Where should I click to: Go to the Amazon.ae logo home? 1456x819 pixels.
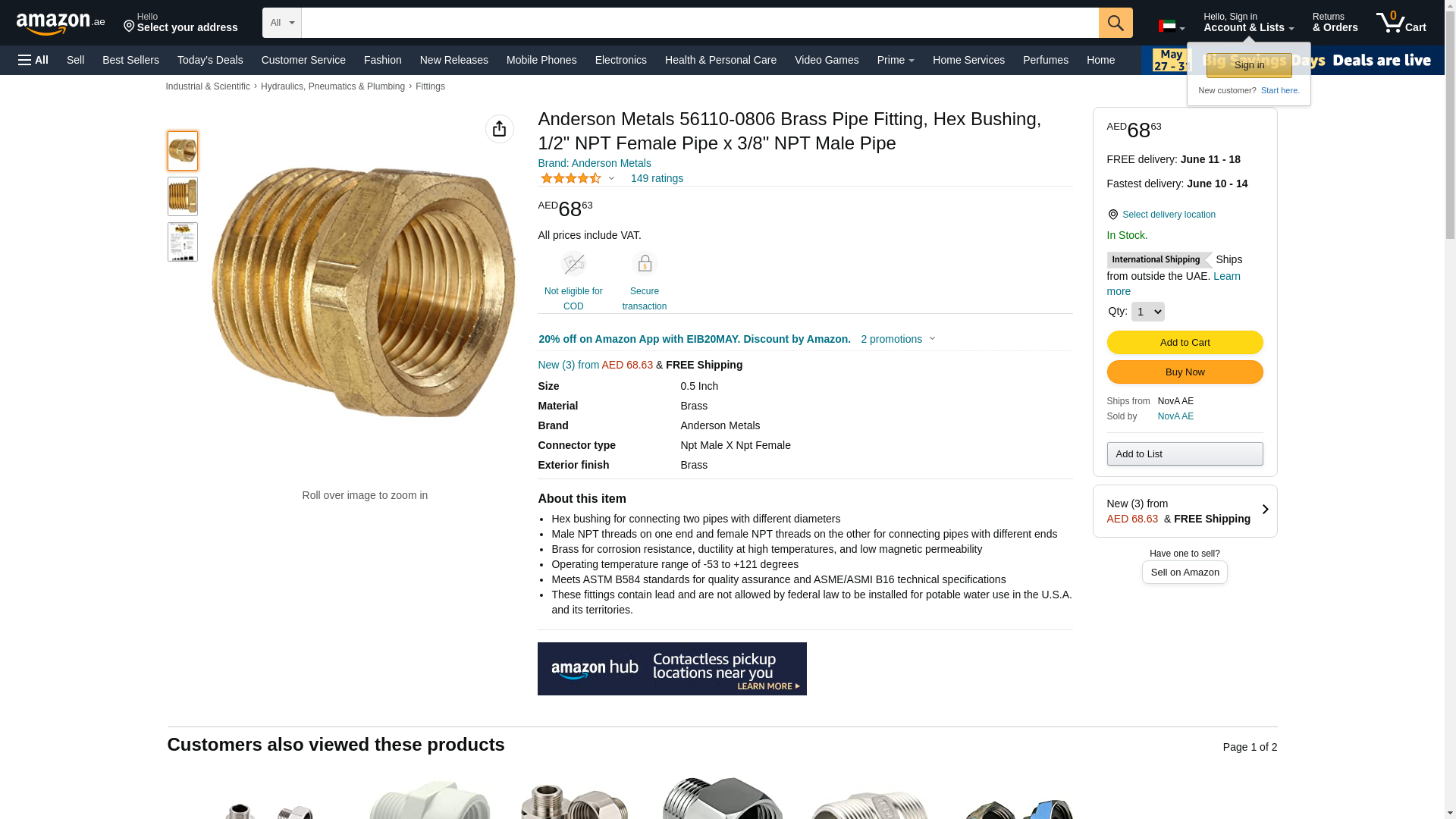pos(61,24)
